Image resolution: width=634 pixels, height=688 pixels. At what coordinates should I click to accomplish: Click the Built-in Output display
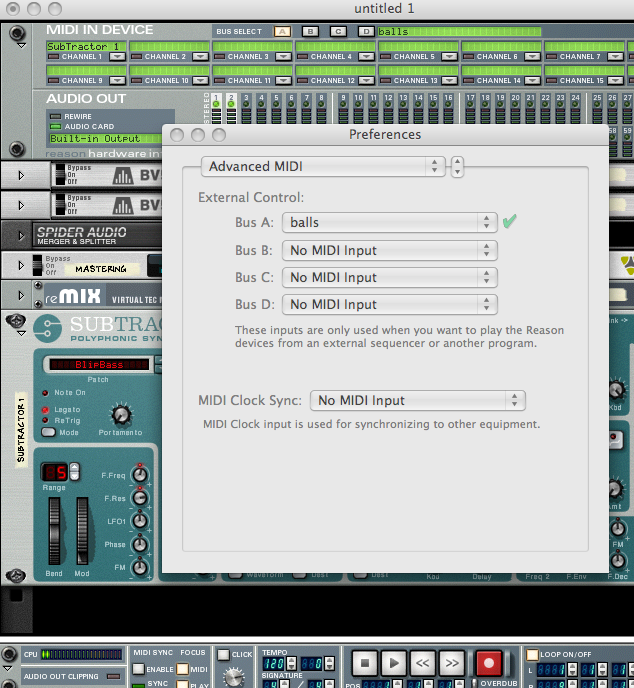[105, 139]
